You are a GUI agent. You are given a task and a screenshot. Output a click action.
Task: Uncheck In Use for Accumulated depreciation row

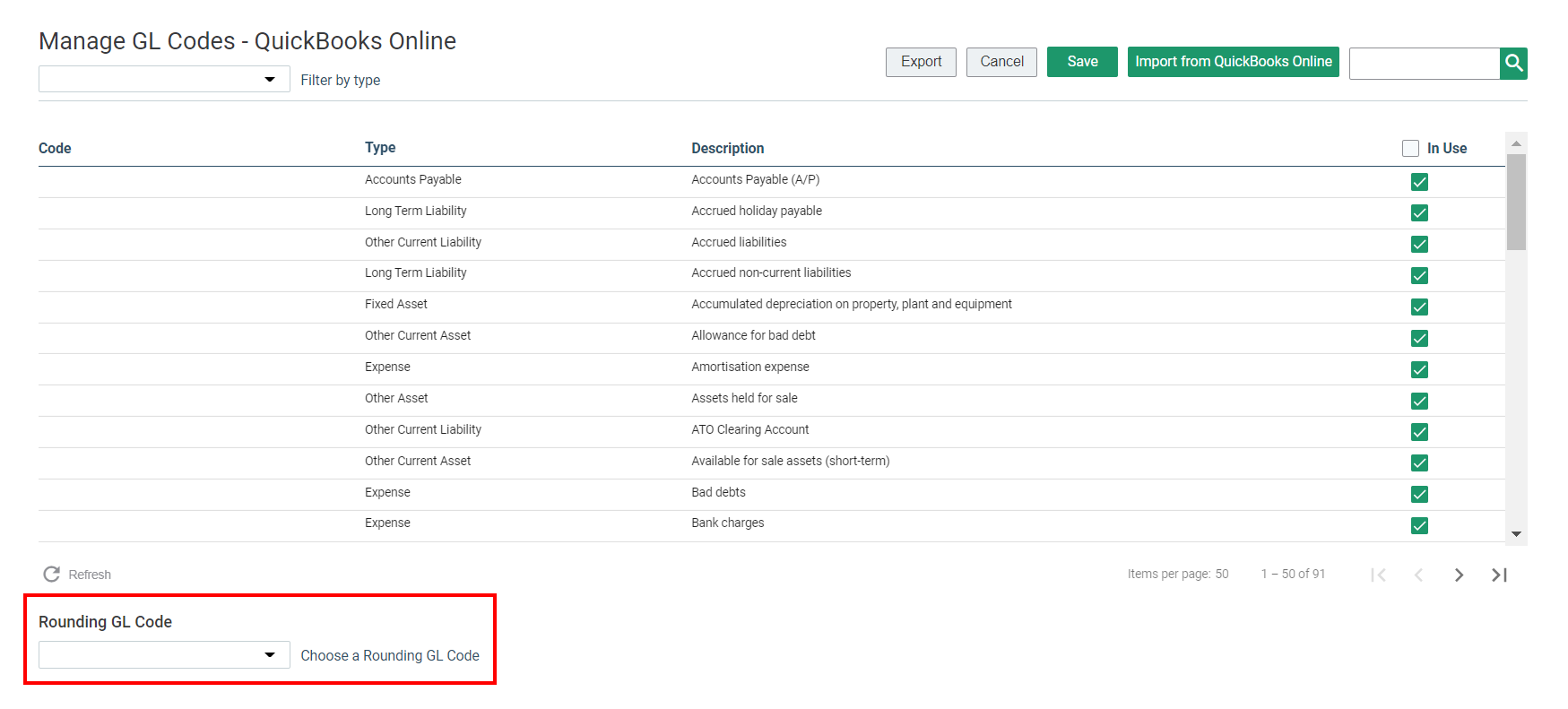(x=1419, y=307)
